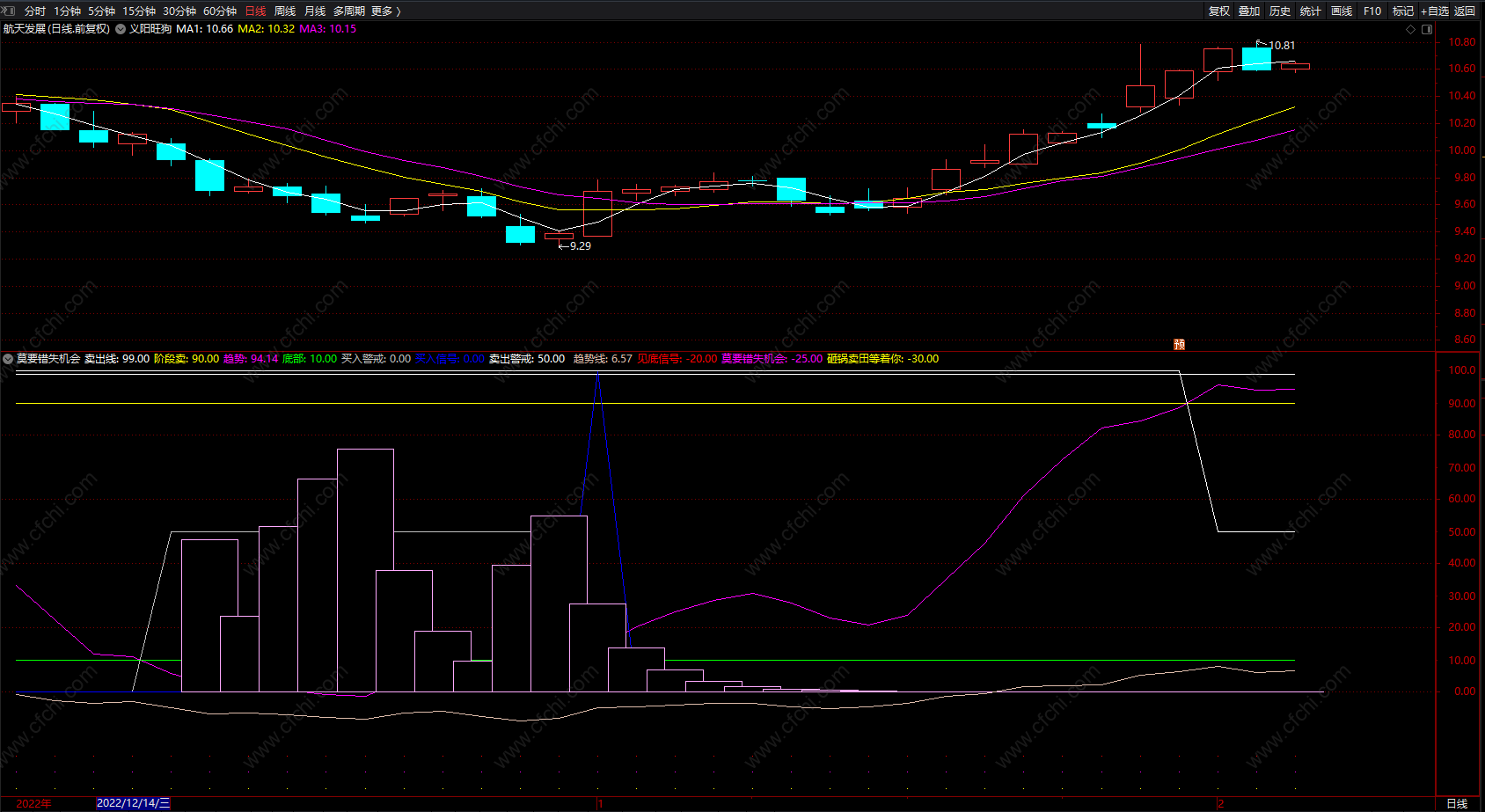Click the orange 预 forecast marker icon

pos(1180,344)
